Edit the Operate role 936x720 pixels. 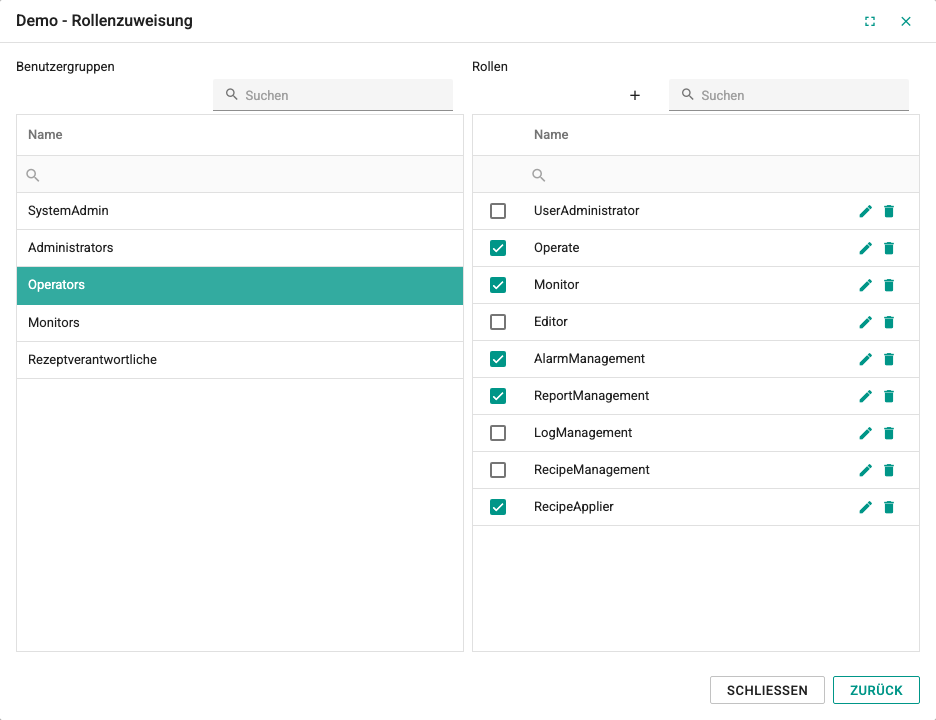tap(865, 248)
